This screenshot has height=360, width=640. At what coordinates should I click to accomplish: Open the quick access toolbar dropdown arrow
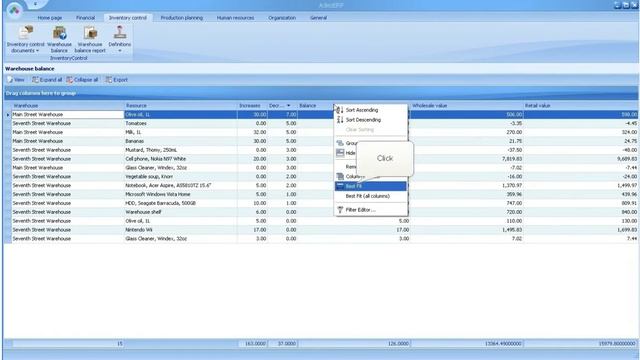(35, 4)
